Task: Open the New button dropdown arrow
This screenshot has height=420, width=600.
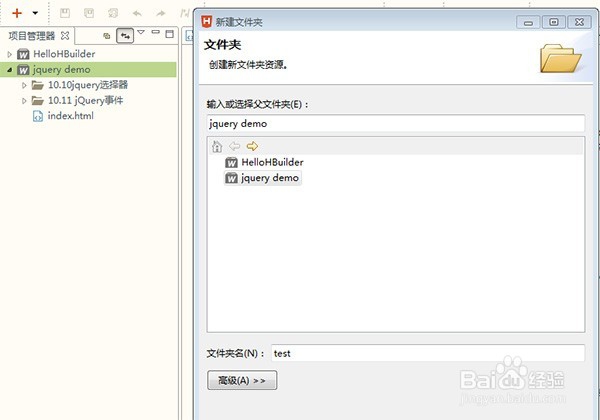Action: point(35,13)
